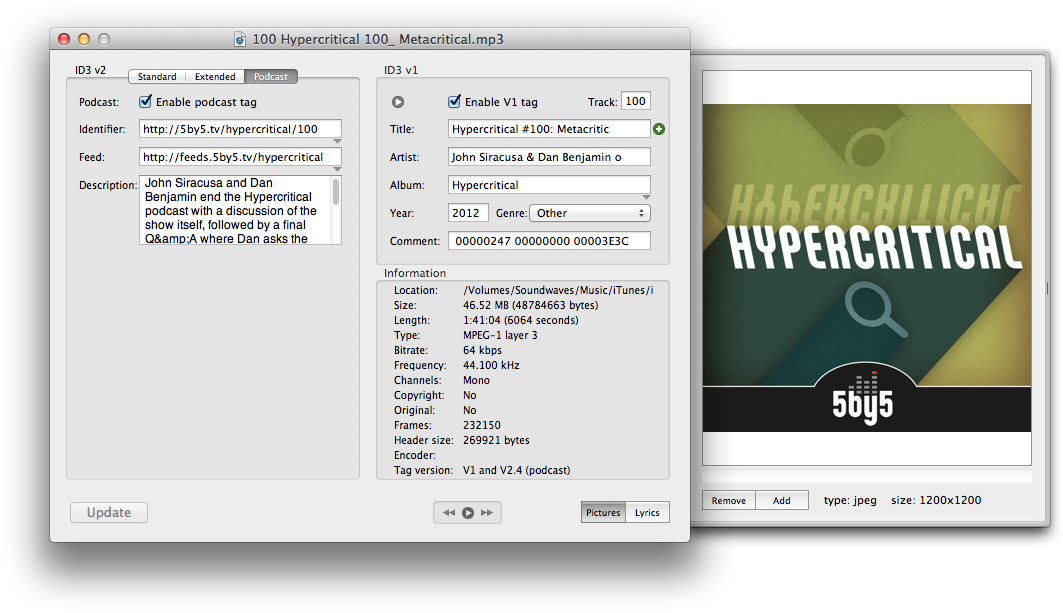Disable the Enable podcast tag checkbox

coord(145,102)
